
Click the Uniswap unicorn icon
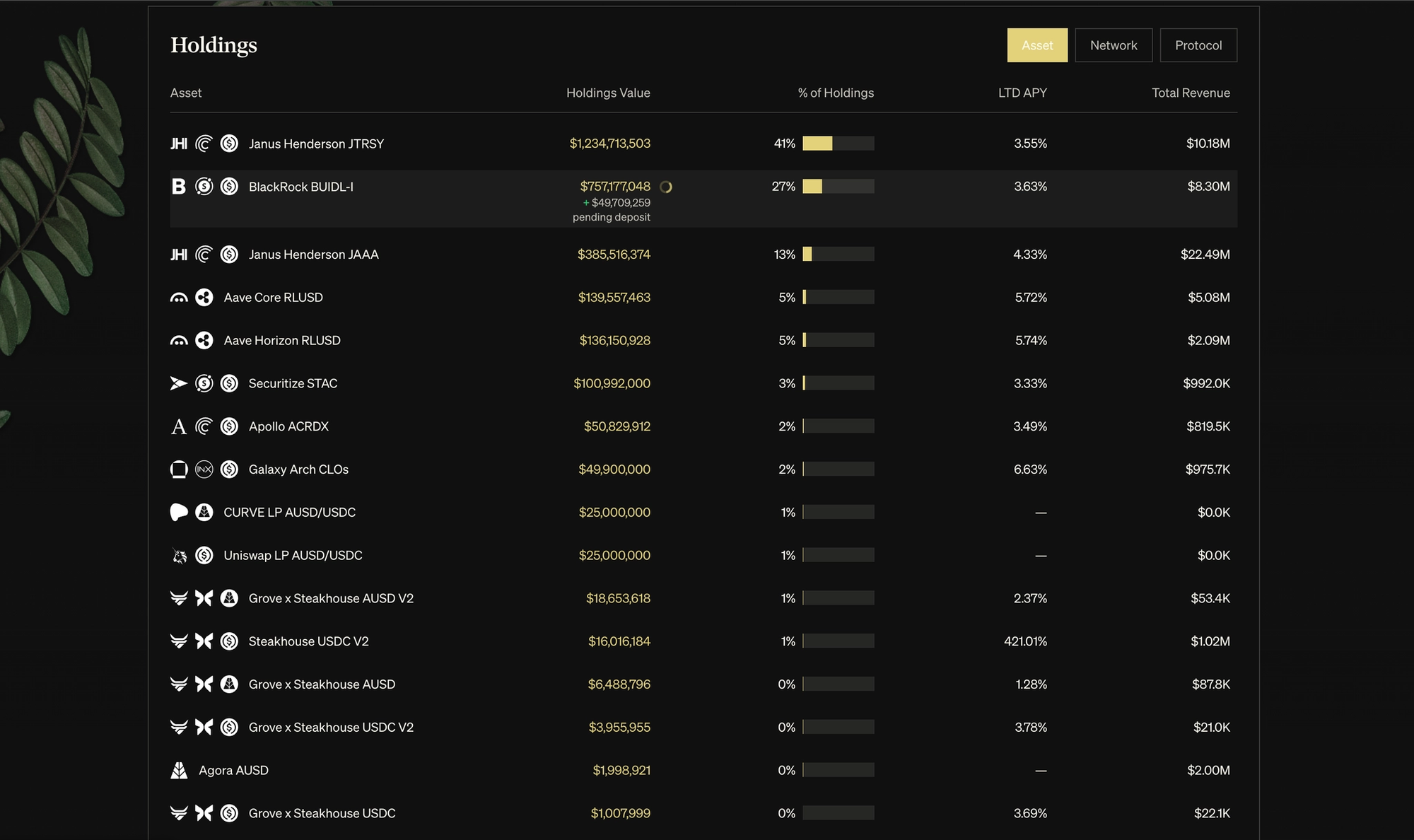tap(179, 556)
